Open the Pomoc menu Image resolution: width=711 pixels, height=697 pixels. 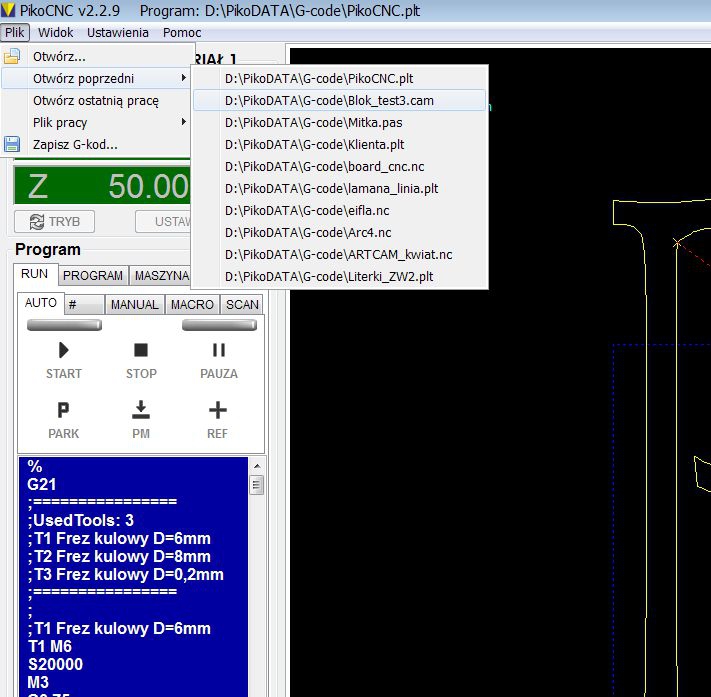point(182,33)
